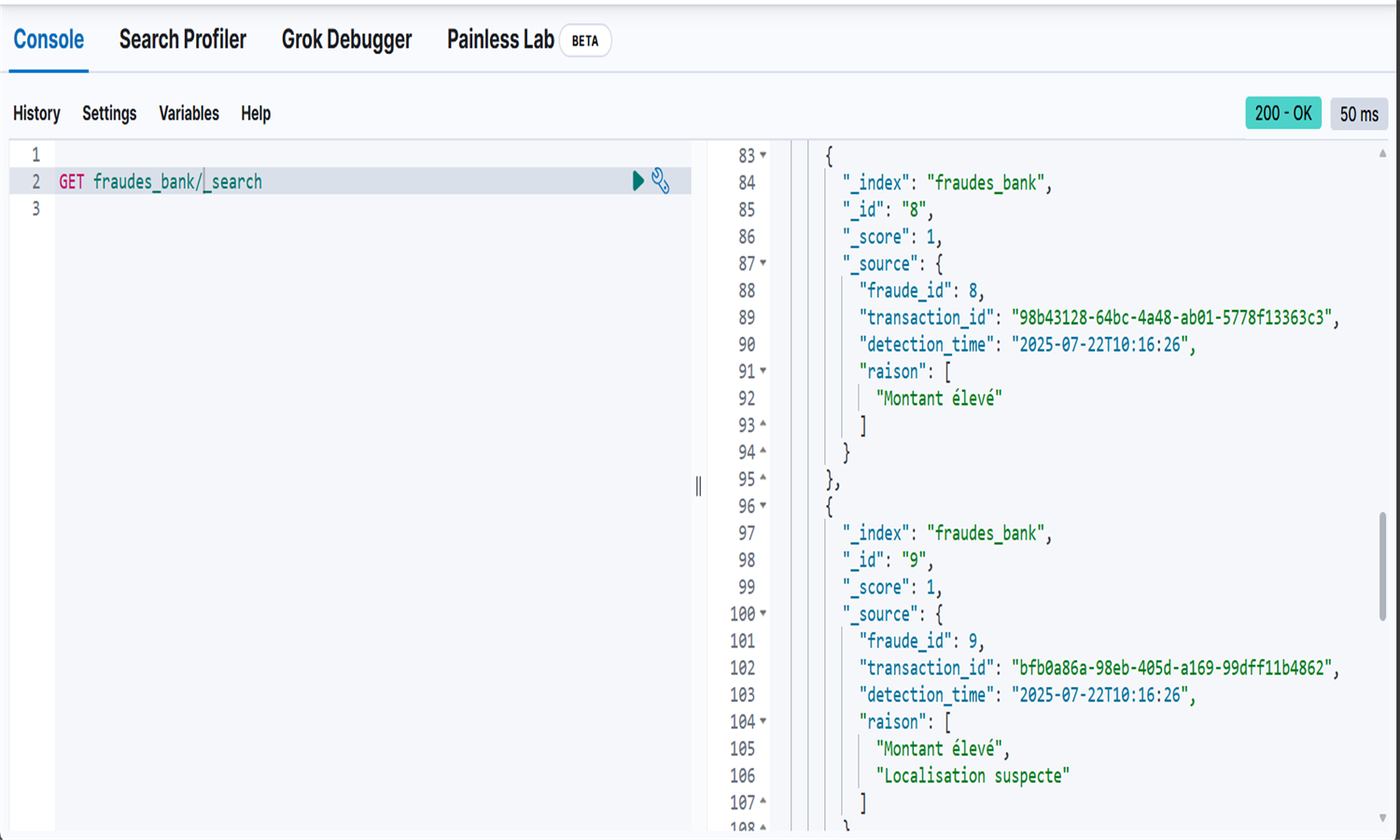Viewport: 1400px width, 840px height.
Task: Open the Painless Lab tab
Action: 500,39
